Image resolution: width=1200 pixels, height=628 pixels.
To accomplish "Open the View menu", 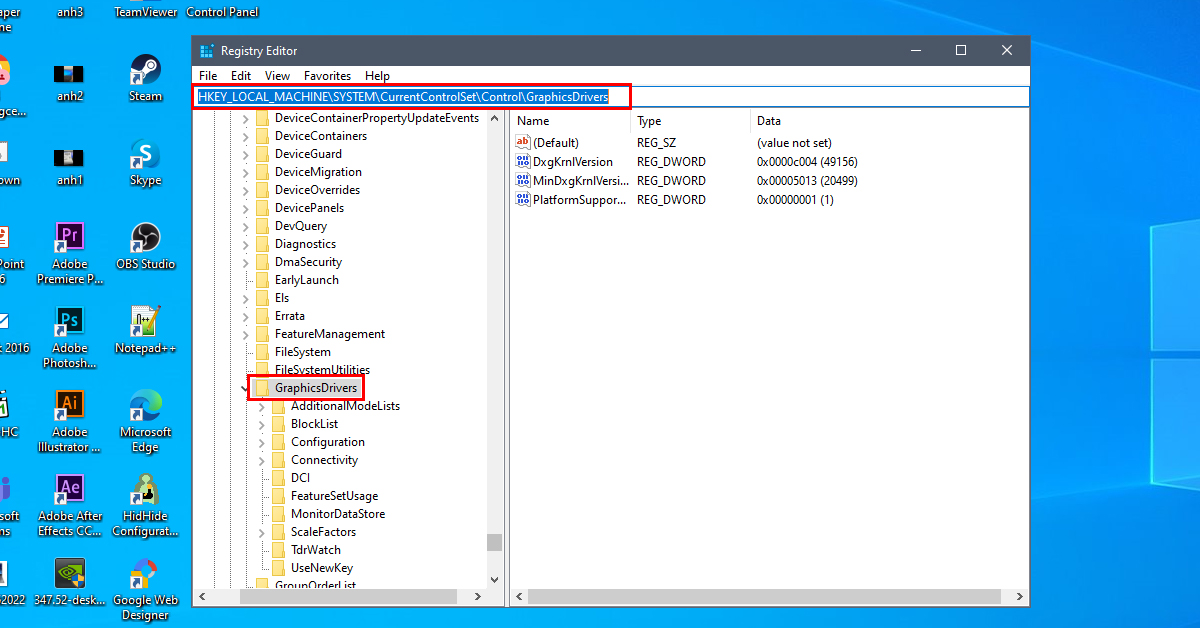I will click(277, 75).
